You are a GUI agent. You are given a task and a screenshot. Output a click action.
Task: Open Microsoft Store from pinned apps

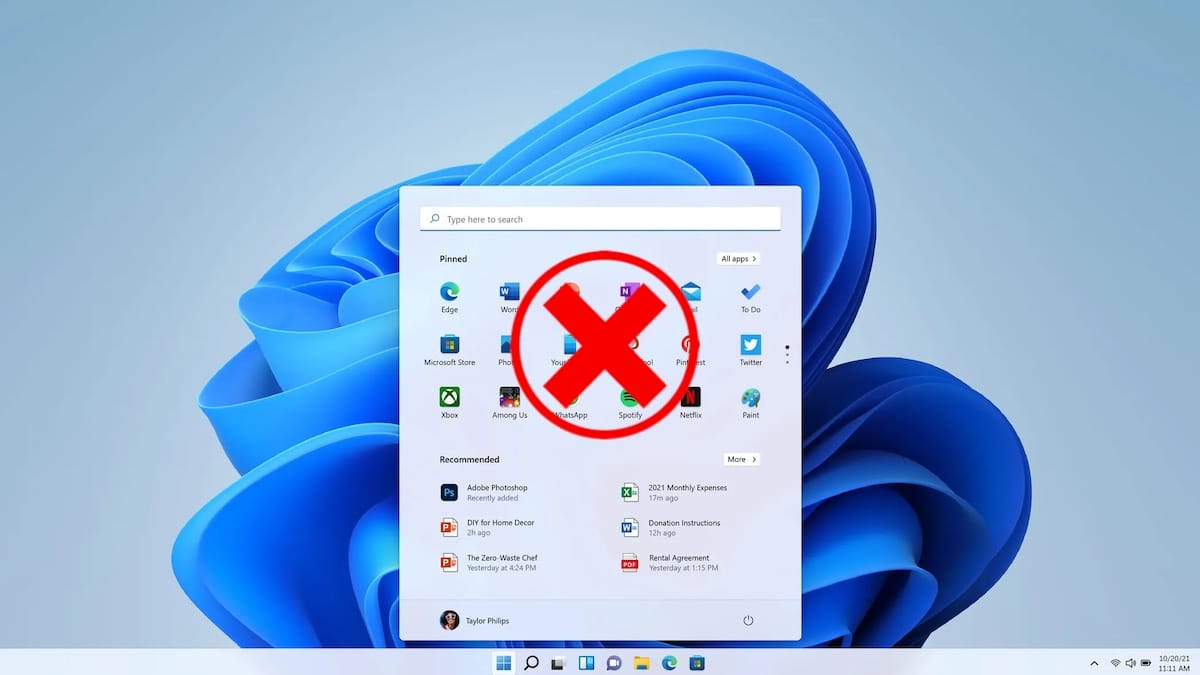pos(449,350)
